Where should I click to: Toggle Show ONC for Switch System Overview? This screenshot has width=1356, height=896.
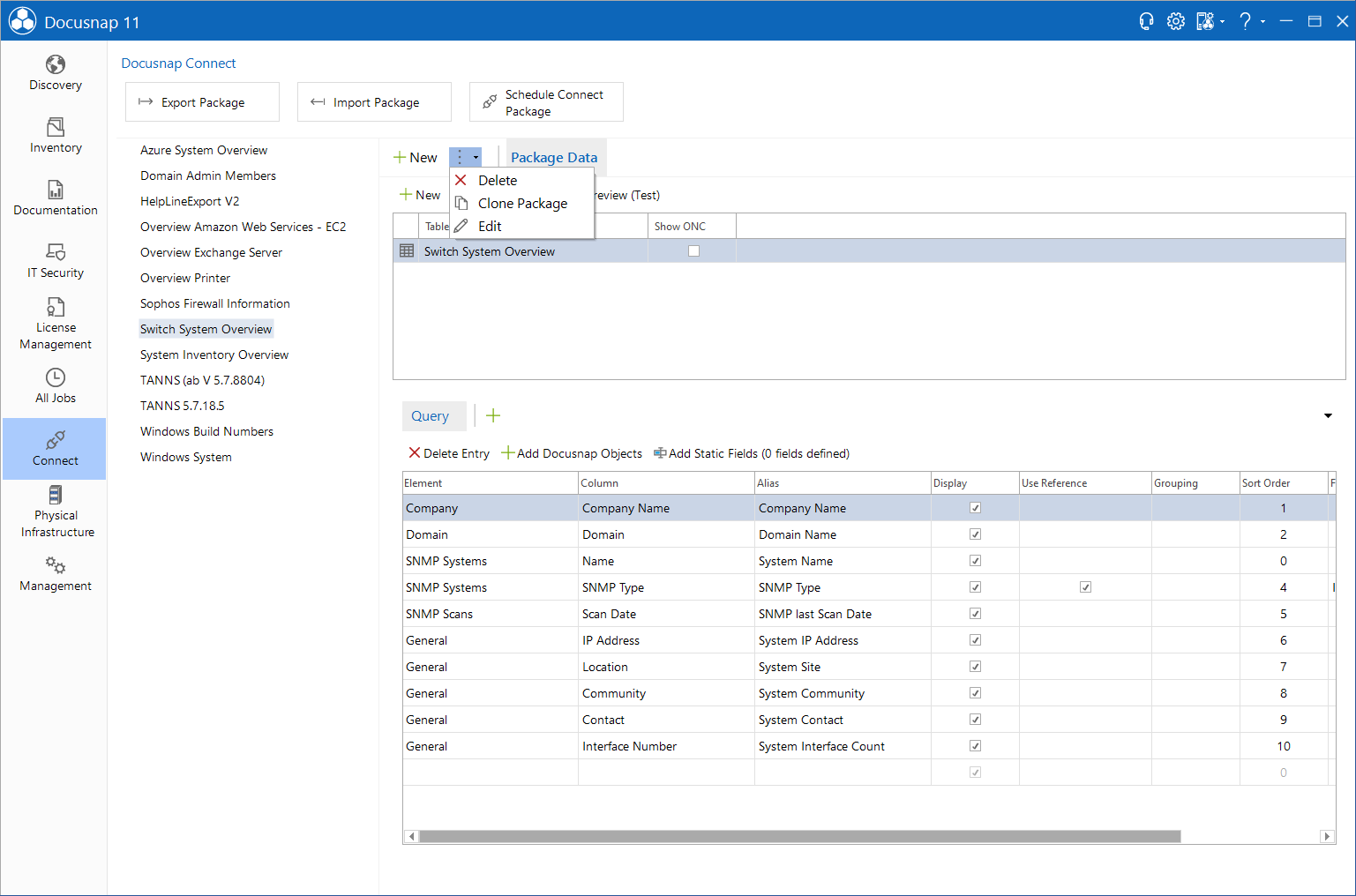pyautogui.click(x=693, y=251)
